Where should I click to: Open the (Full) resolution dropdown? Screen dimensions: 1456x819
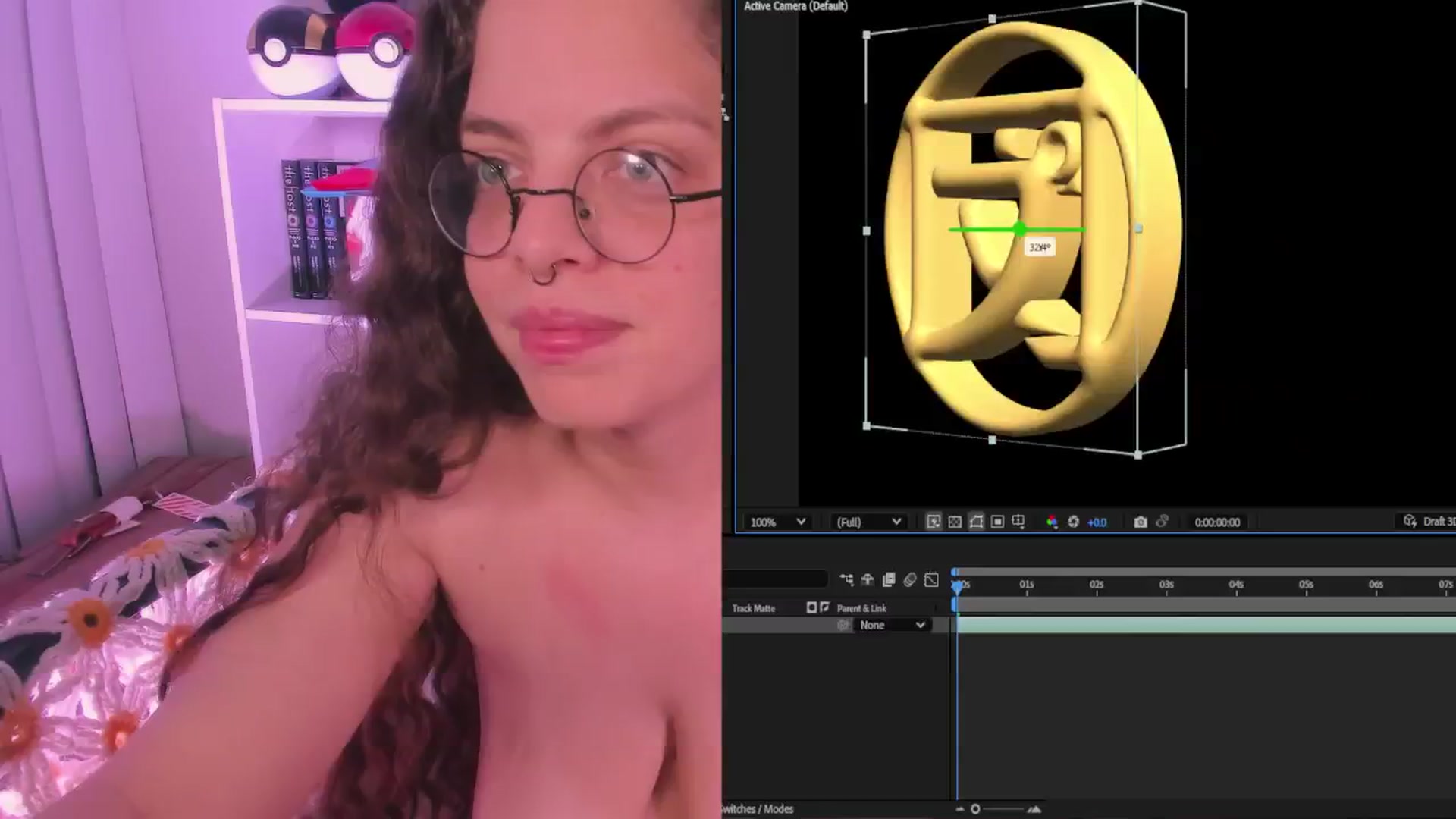[868, 522]
